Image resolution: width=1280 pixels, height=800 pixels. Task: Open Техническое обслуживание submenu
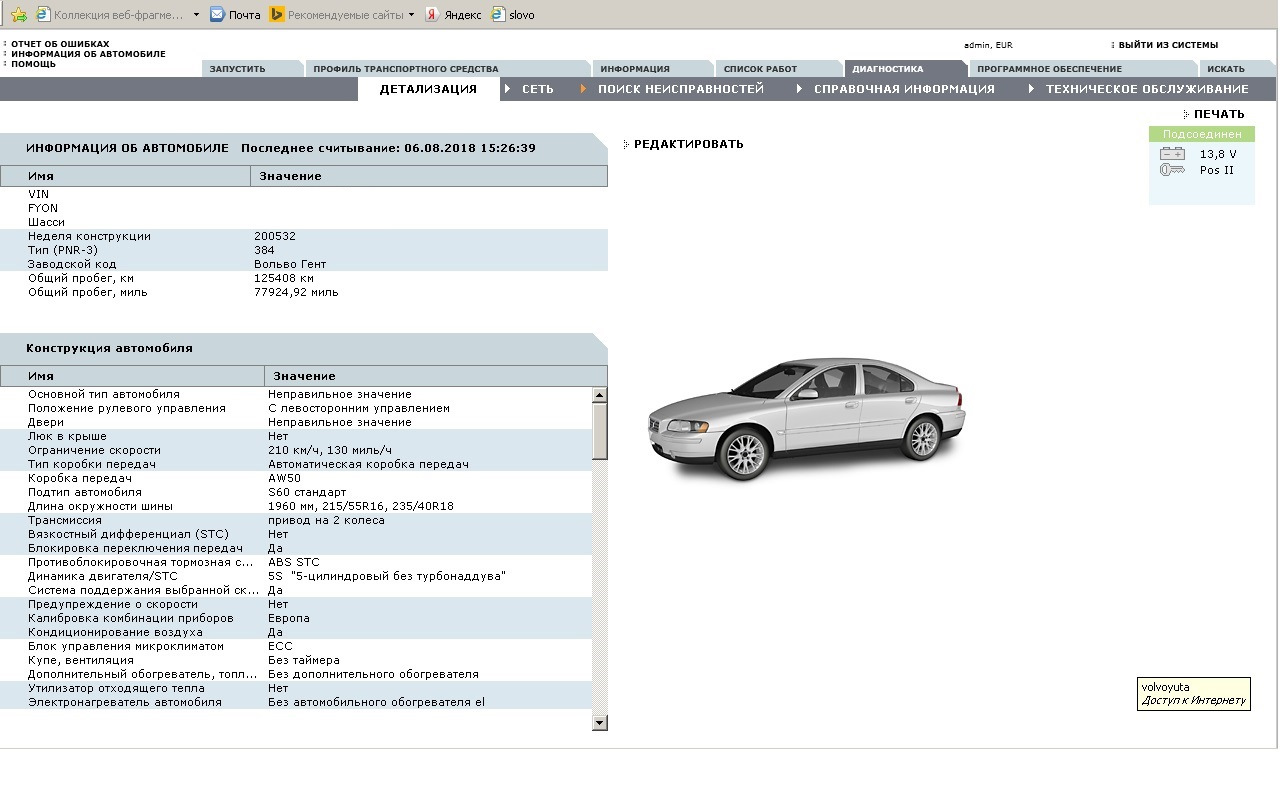1147,89
